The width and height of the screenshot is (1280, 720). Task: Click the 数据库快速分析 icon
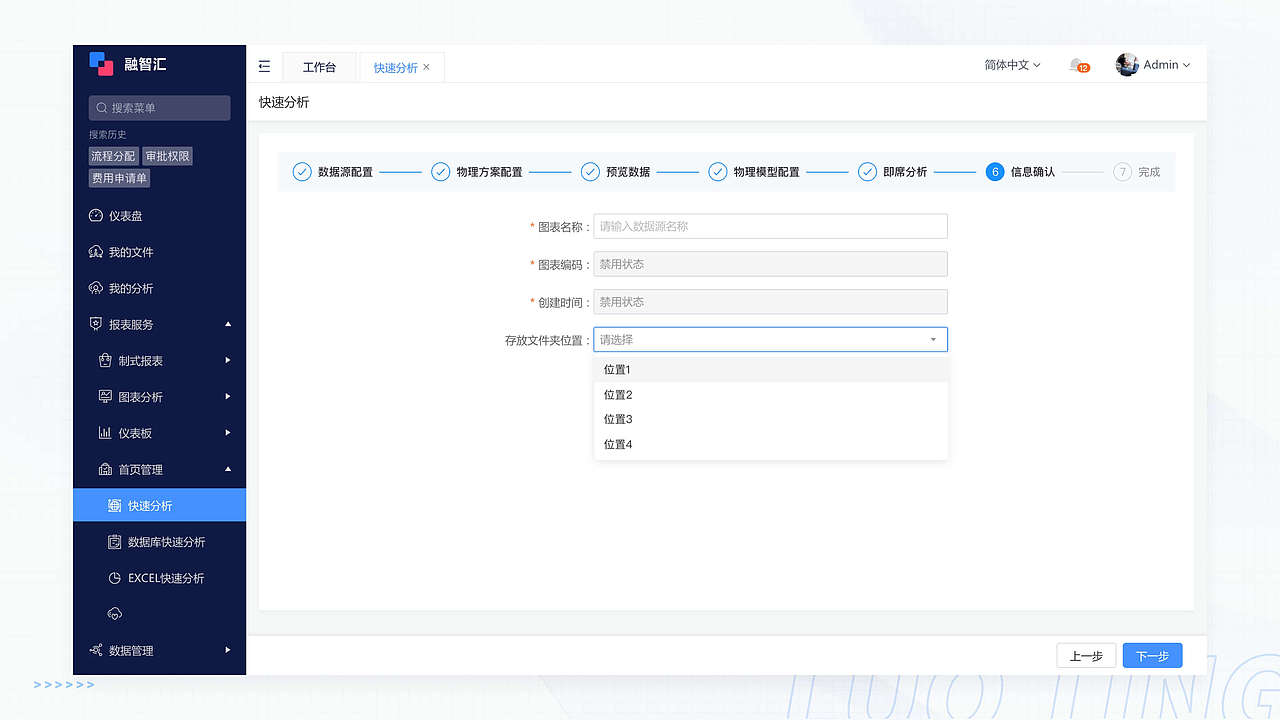coord(115,542)
